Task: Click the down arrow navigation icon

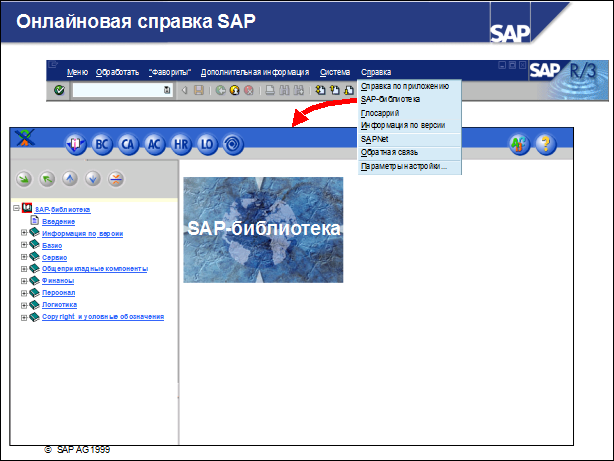Action: (x=92, y=179)
